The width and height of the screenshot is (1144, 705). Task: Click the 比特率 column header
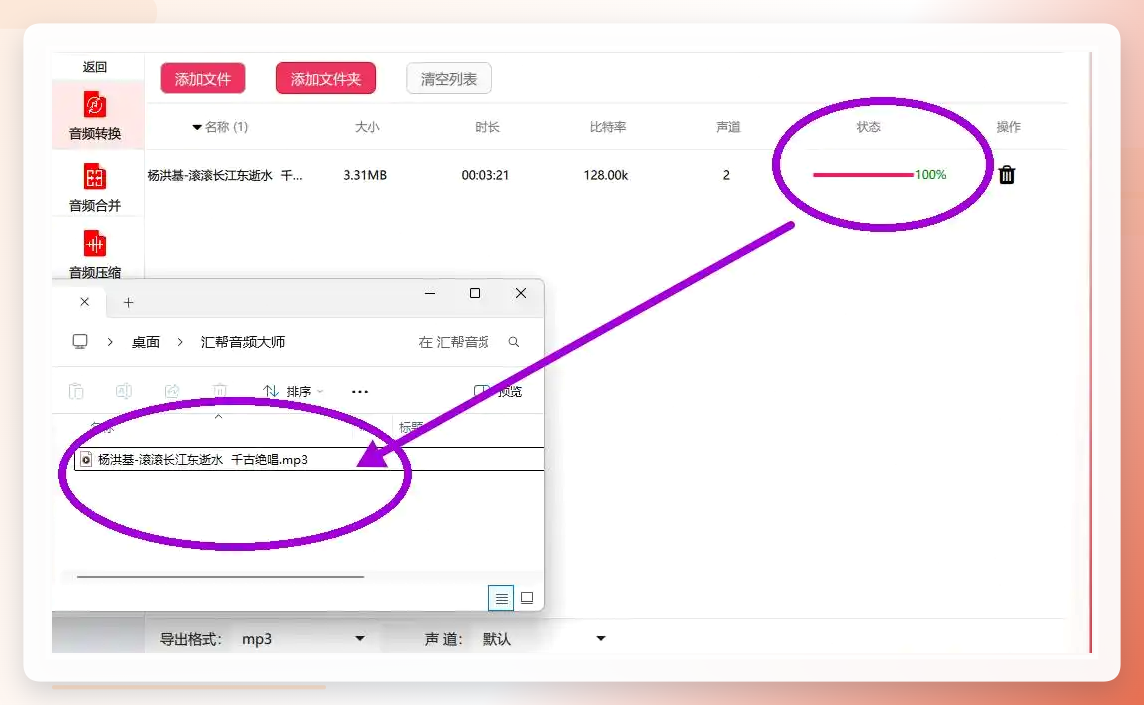(x=608, y=127)
